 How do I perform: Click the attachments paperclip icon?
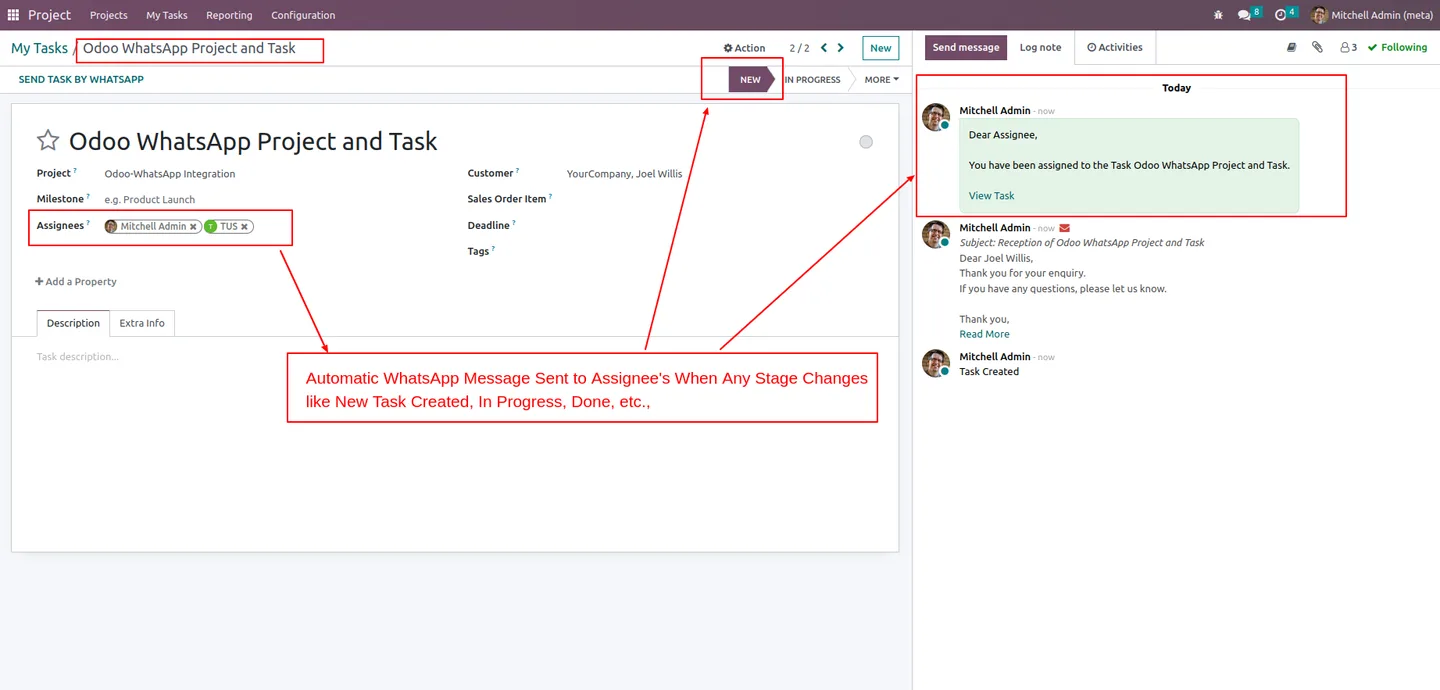[1317, 47]
